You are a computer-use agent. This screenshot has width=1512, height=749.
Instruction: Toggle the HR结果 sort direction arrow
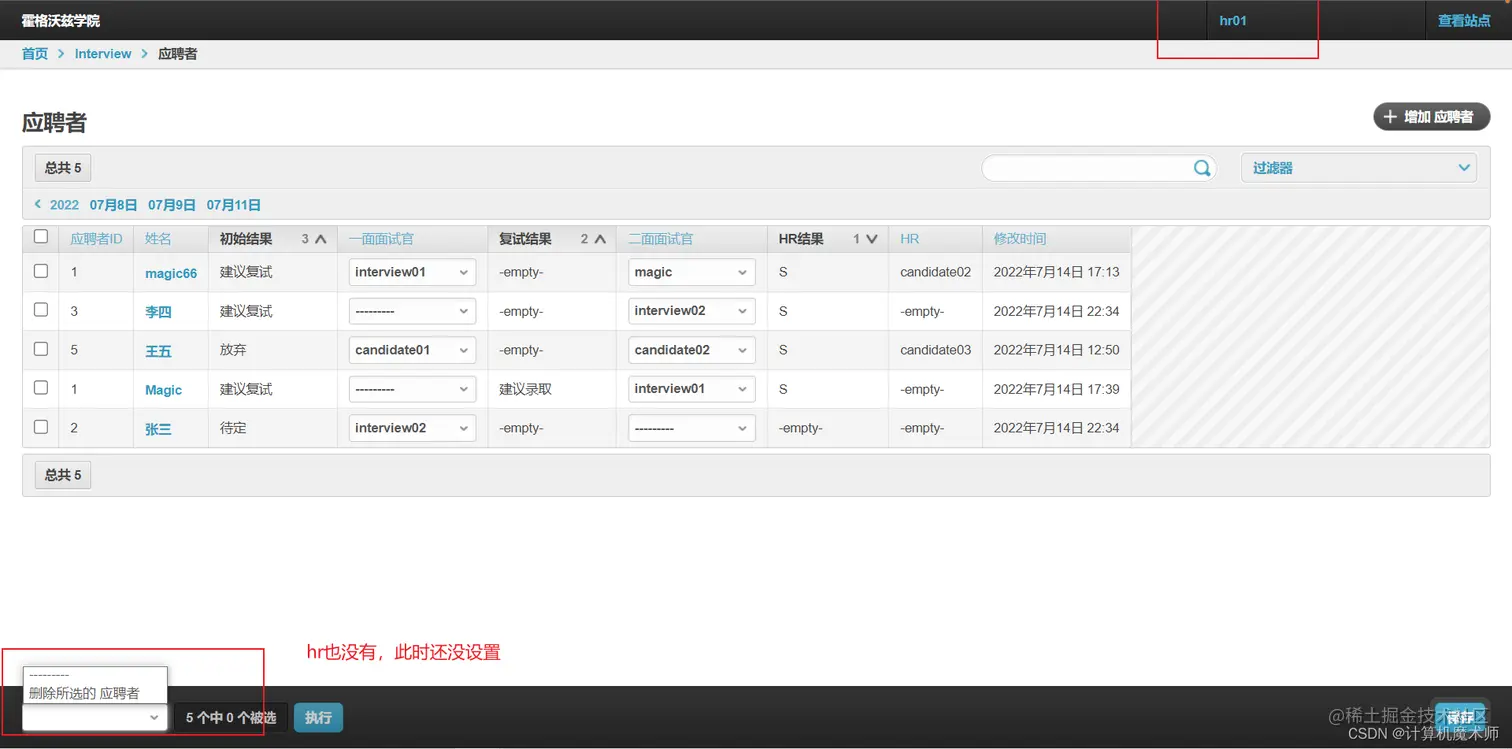tap(872, 239)
